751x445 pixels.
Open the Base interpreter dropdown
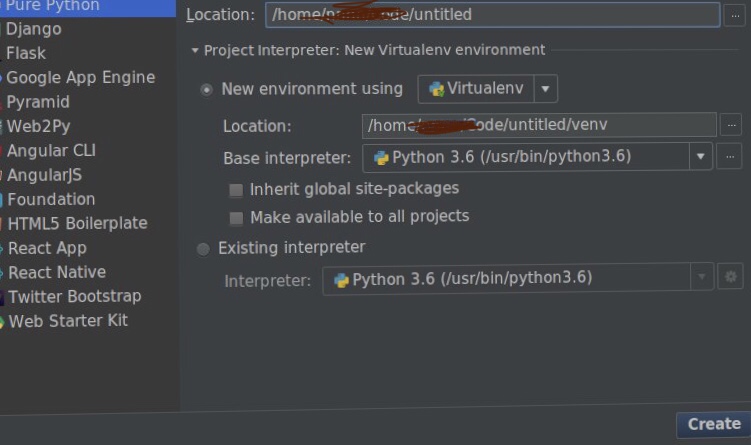click(x=700, y=157)
